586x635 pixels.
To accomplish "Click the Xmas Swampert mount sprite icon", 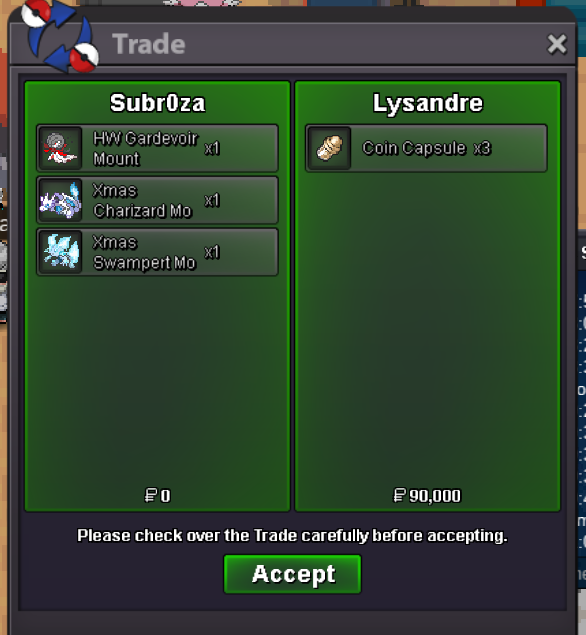I will coord(60,252).
